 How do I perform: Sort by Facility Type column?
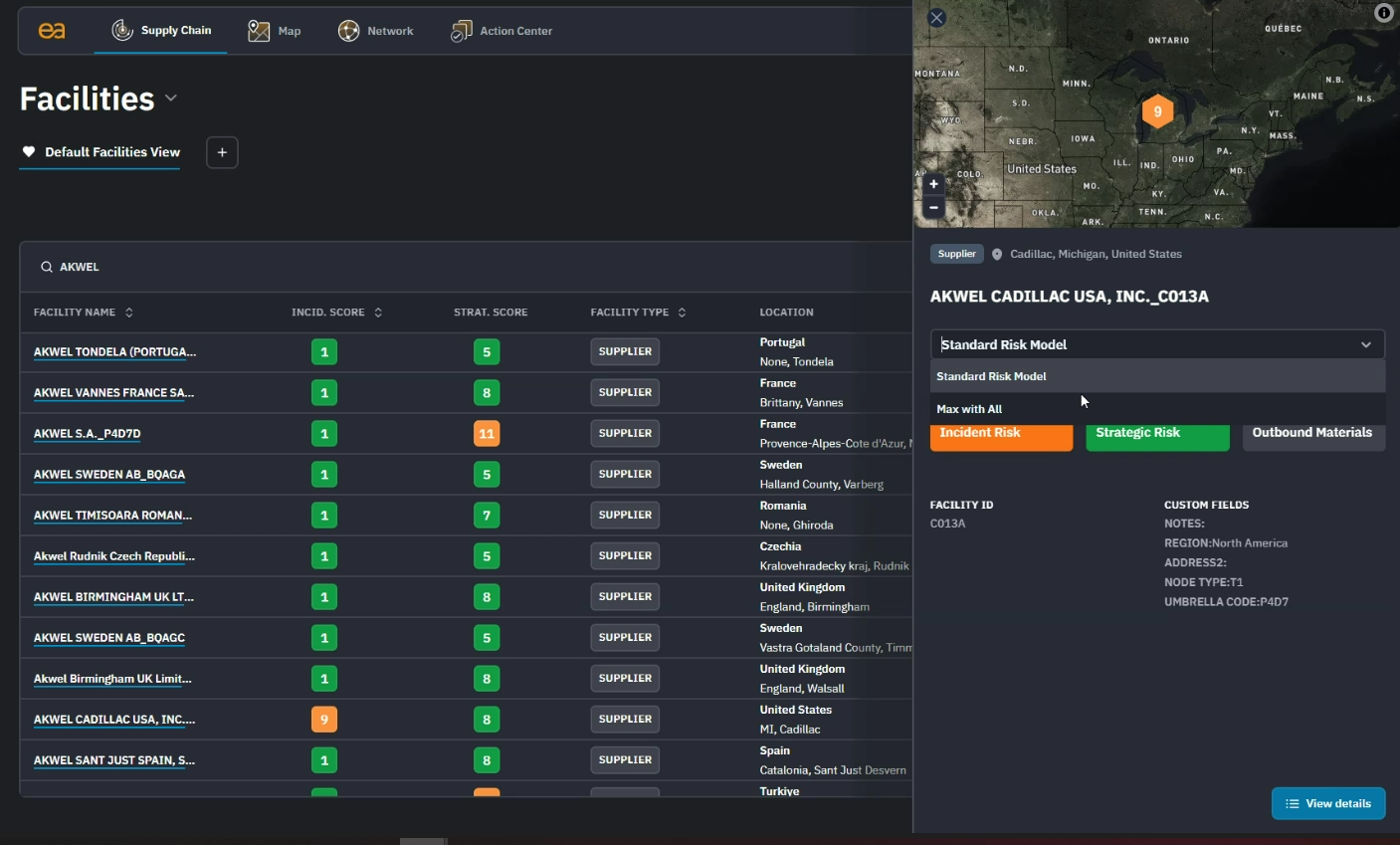(682, 313)
